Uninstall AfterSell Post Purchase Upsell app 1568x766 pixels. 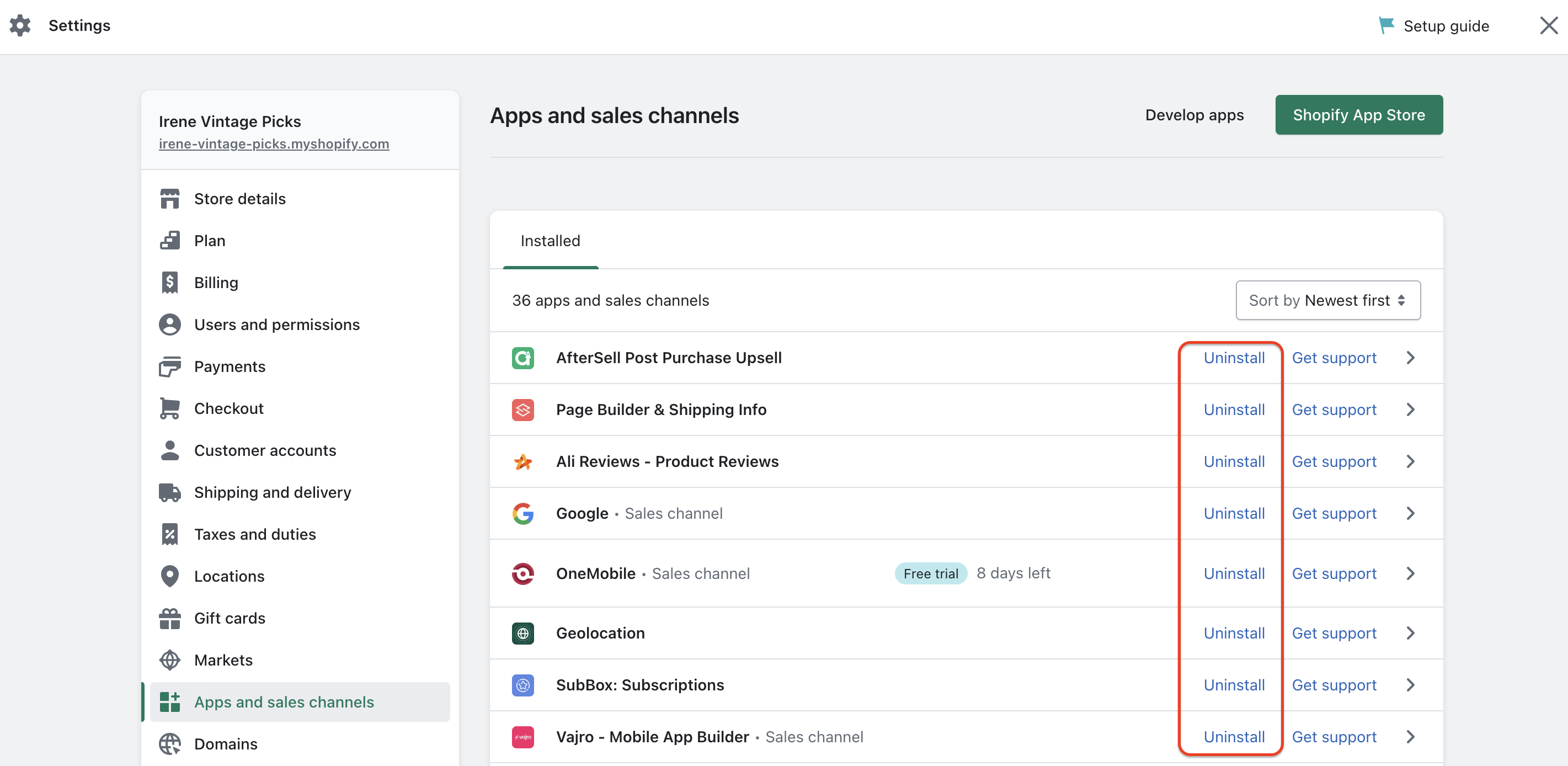tap(1233, 357)
